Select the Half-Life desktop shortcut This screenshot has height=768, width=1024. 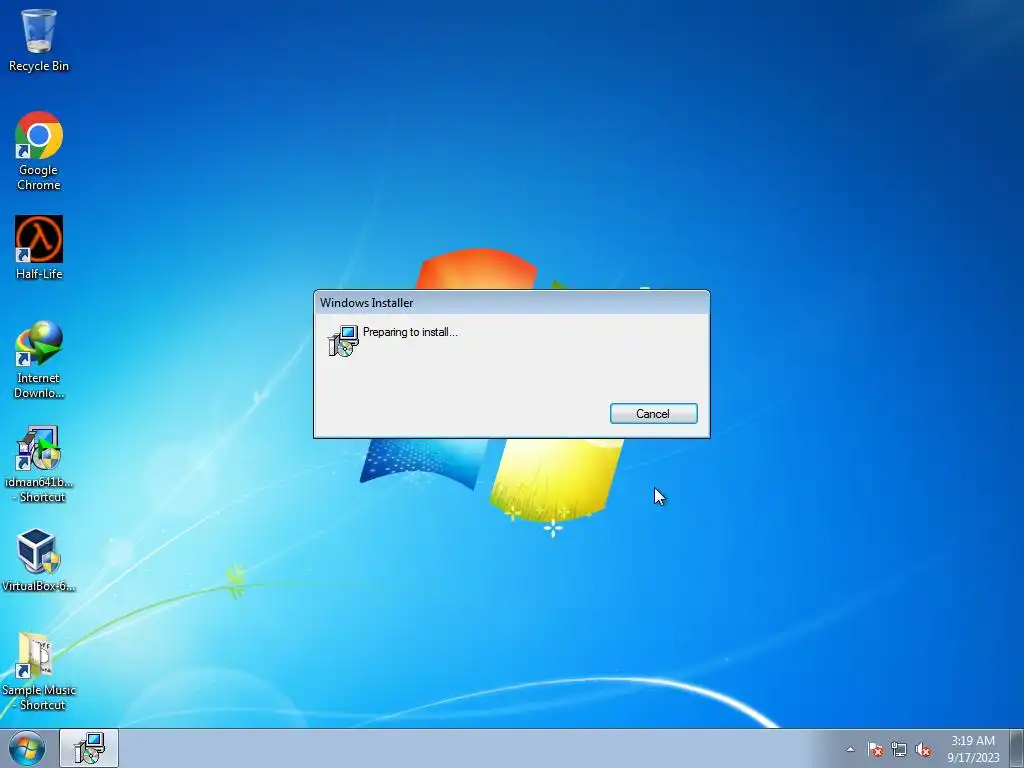click(x=39, y=248)
